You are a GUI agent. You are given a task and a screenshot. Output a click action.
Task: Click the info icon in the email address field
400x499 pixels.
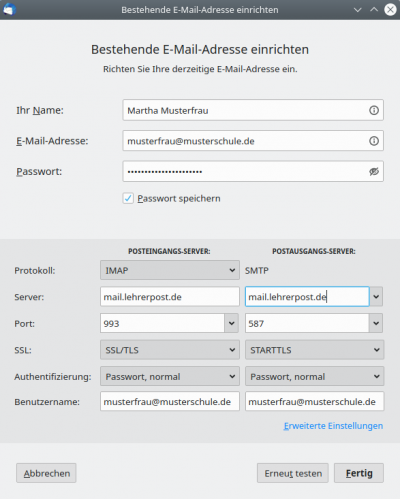(x=374, y=141)
